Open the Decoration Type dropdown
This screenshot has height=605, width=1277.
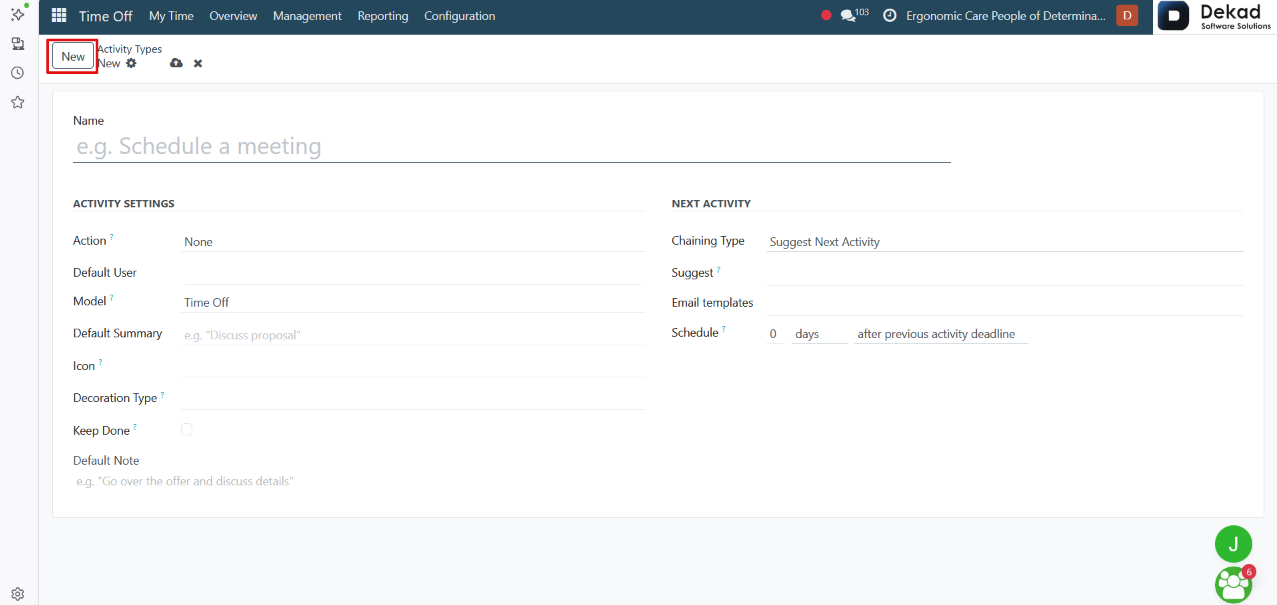pyautogui.click(x=412, y=398)
